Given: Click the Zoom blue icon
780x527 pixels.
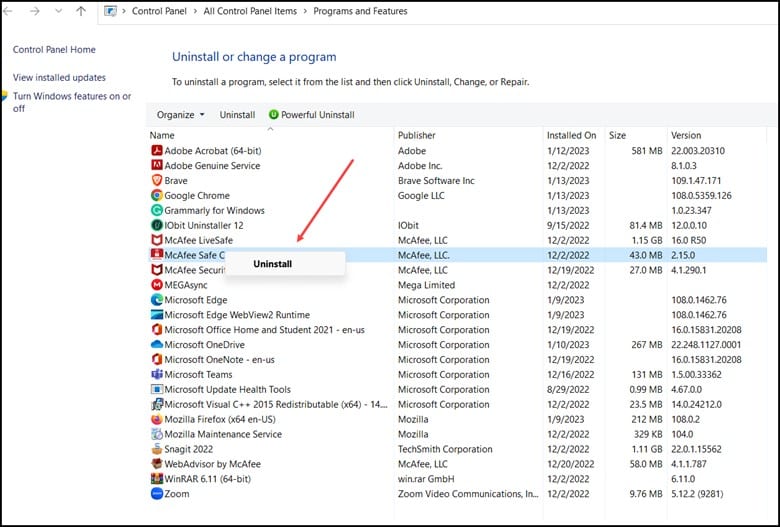Looking at the screenshot, I should [x=157, y=494].
